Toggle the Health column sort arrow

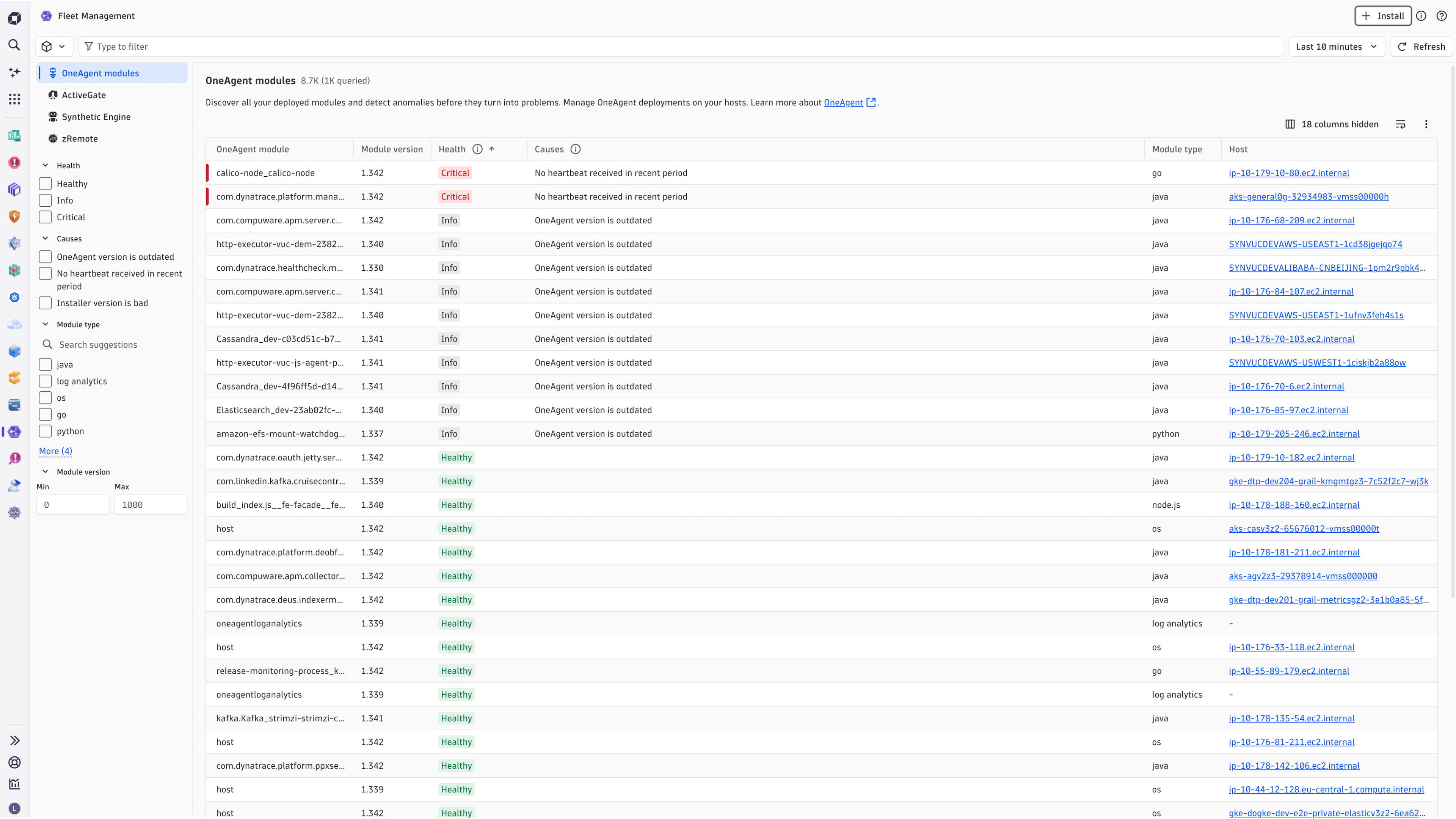tap(492, 149)
